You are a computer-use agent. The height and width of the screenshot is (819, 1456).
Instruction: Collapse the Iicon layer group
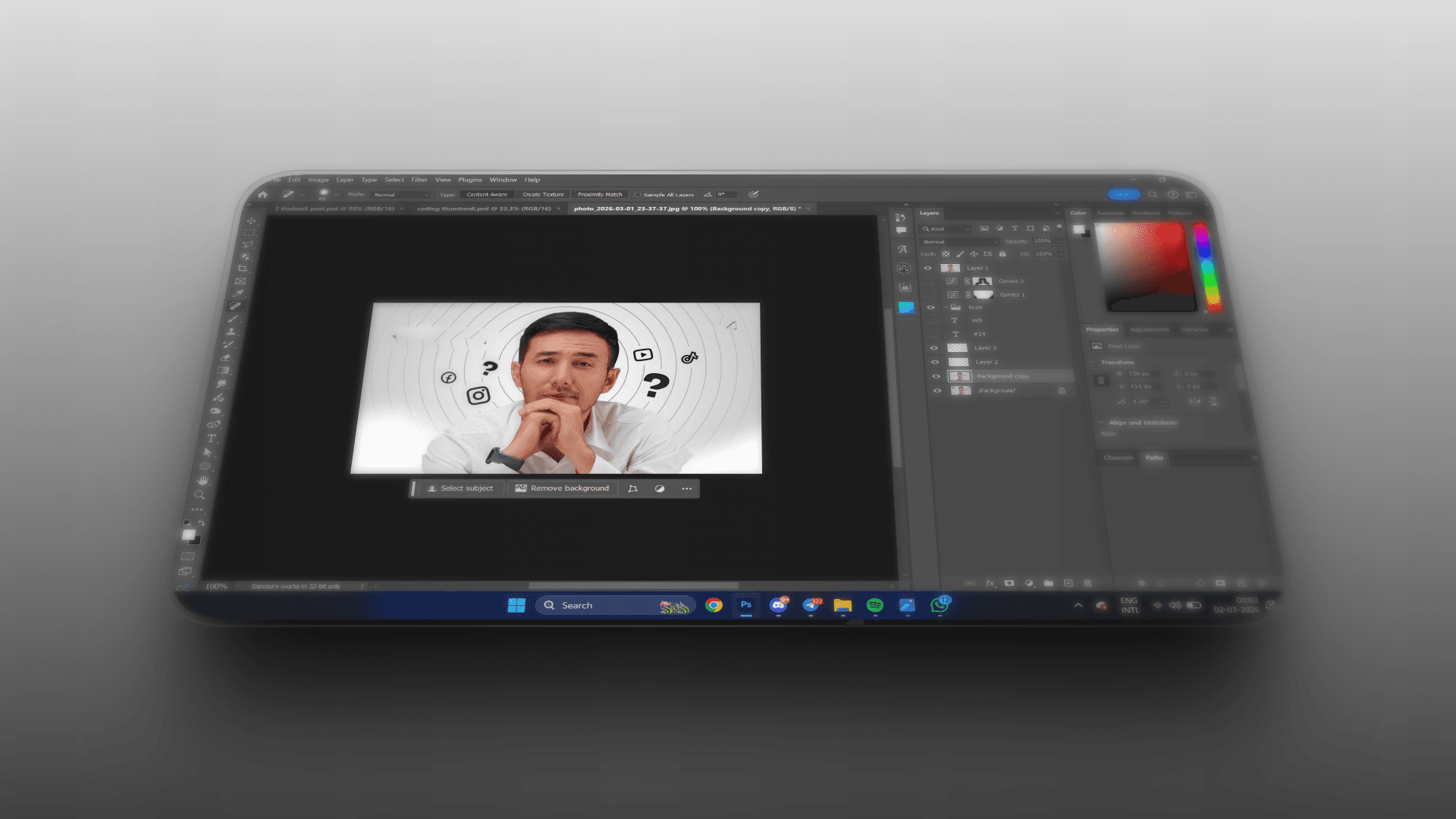[946, 308]
